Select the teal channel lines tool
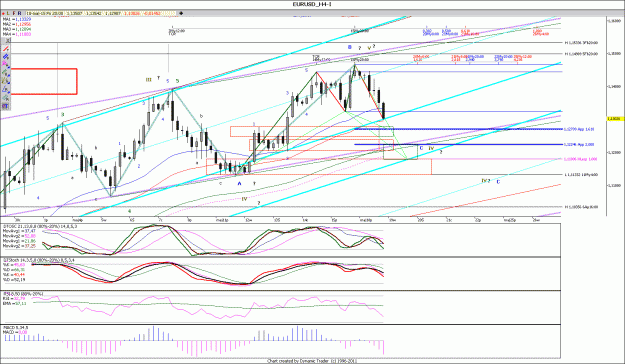 click(x=6, y=98)
